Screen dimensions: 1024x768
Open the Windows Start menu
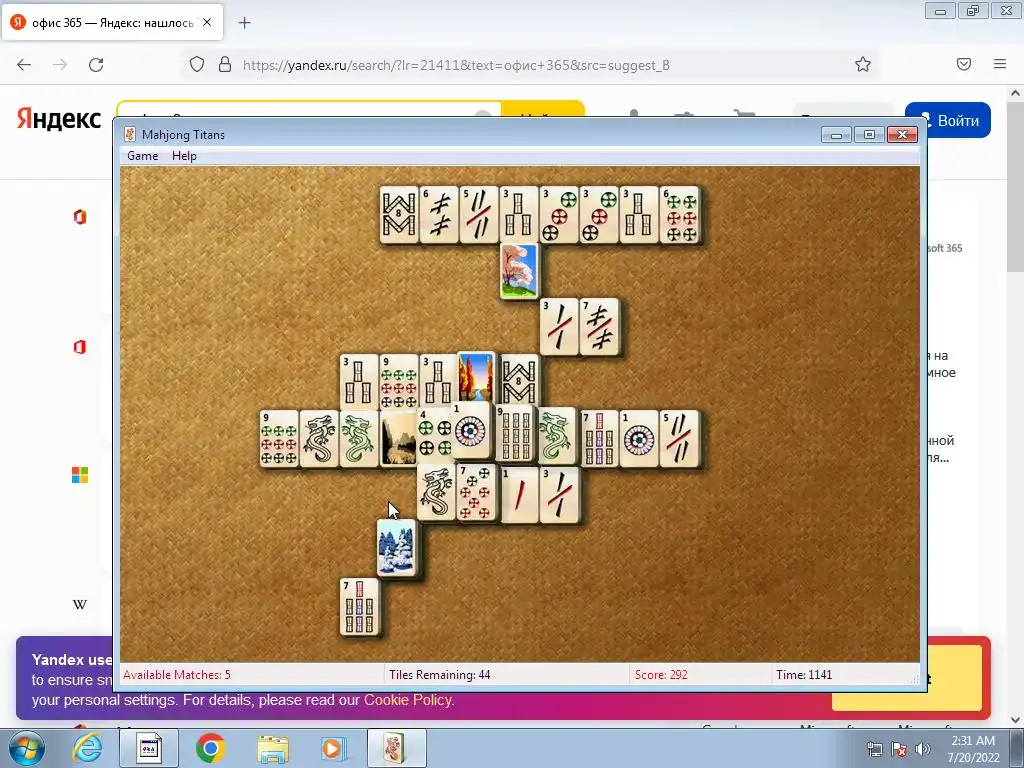point(26,748)
